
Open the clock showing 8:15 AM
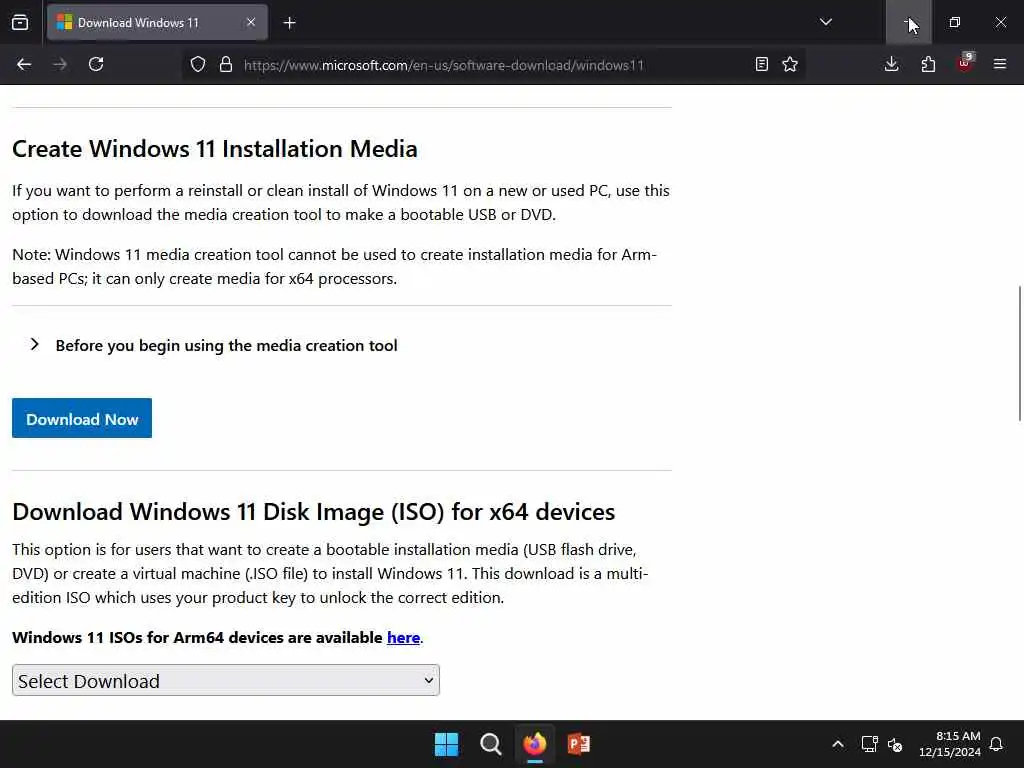(x=950, y=744)
